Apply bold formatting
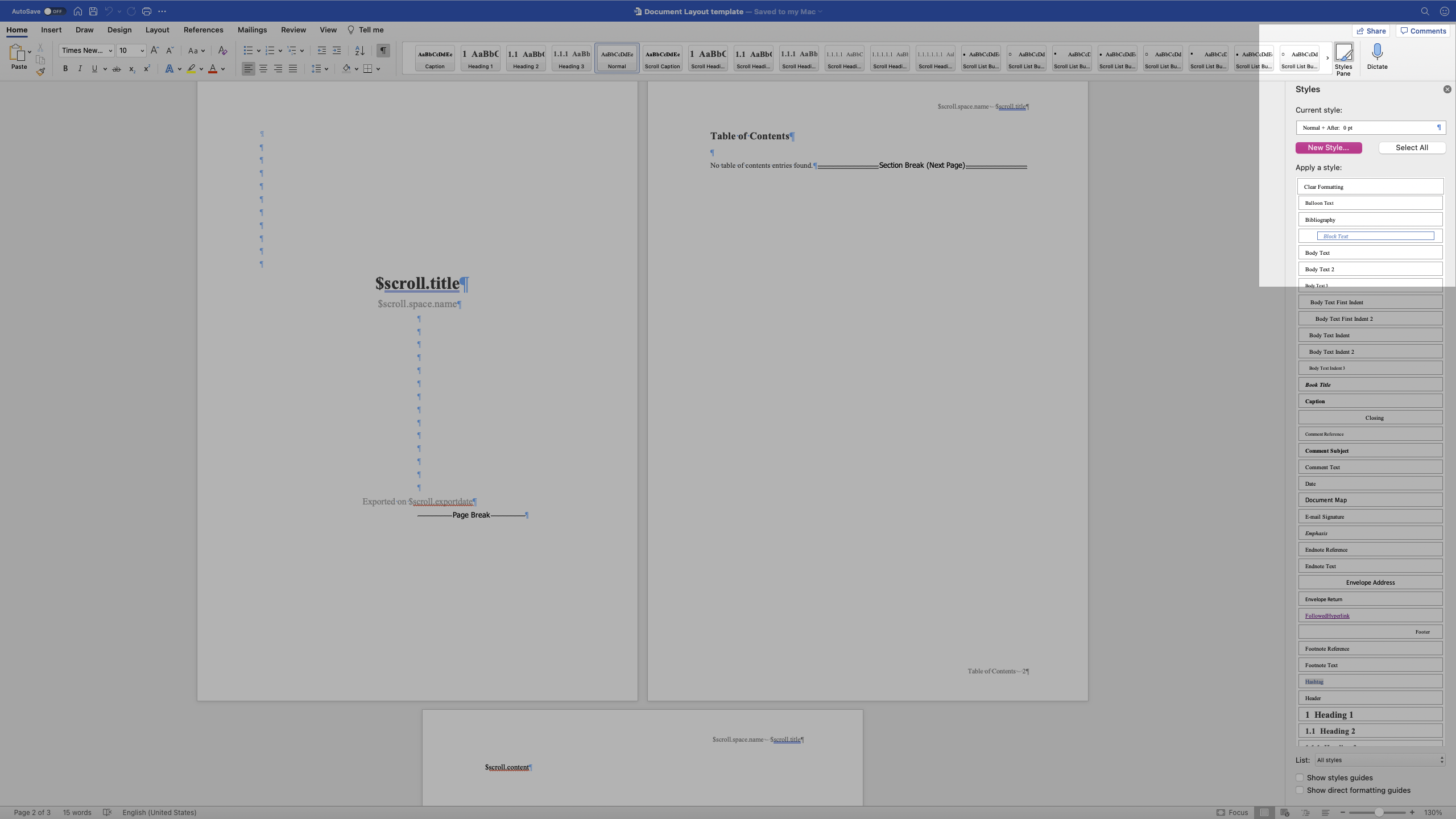1456x819 pixels. (x=65, y=68)
